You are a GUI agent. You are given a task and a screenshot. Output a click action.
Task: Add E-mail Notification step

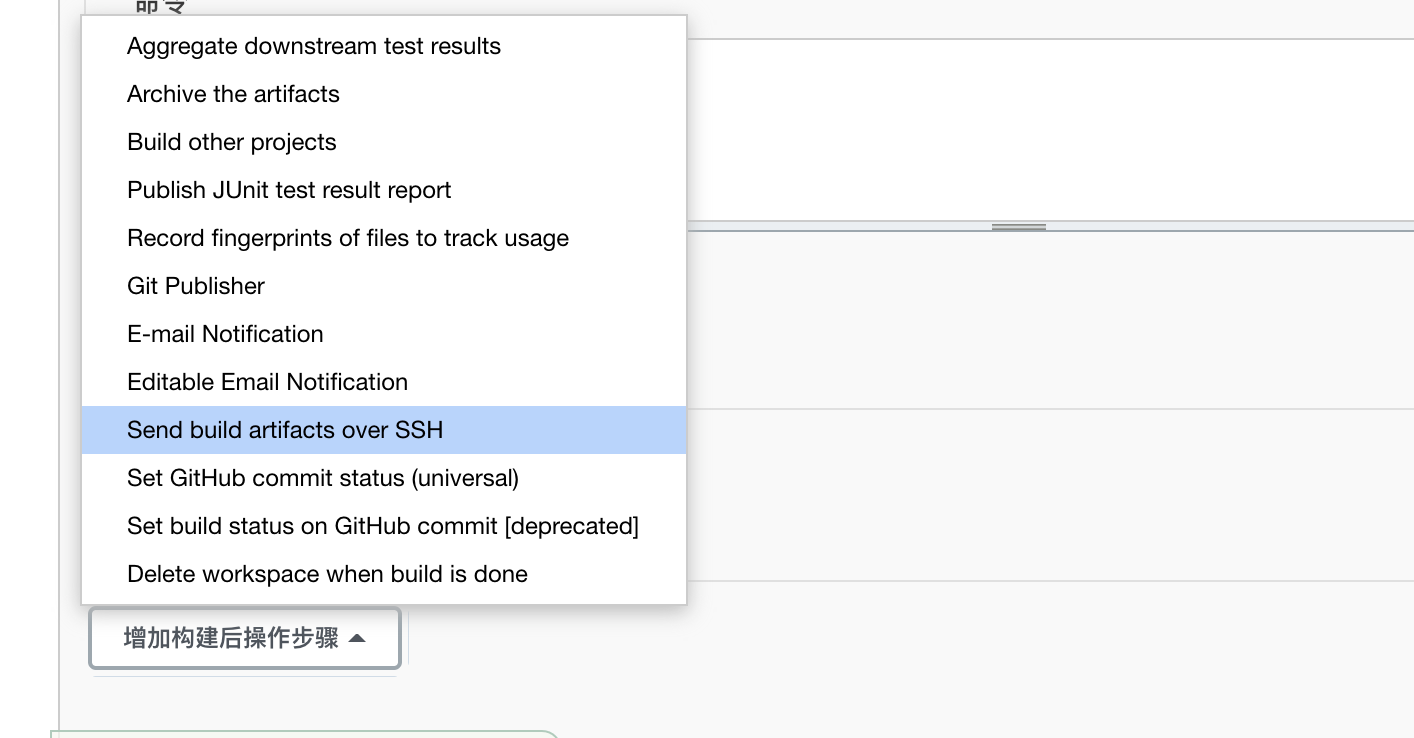[225, 334]
